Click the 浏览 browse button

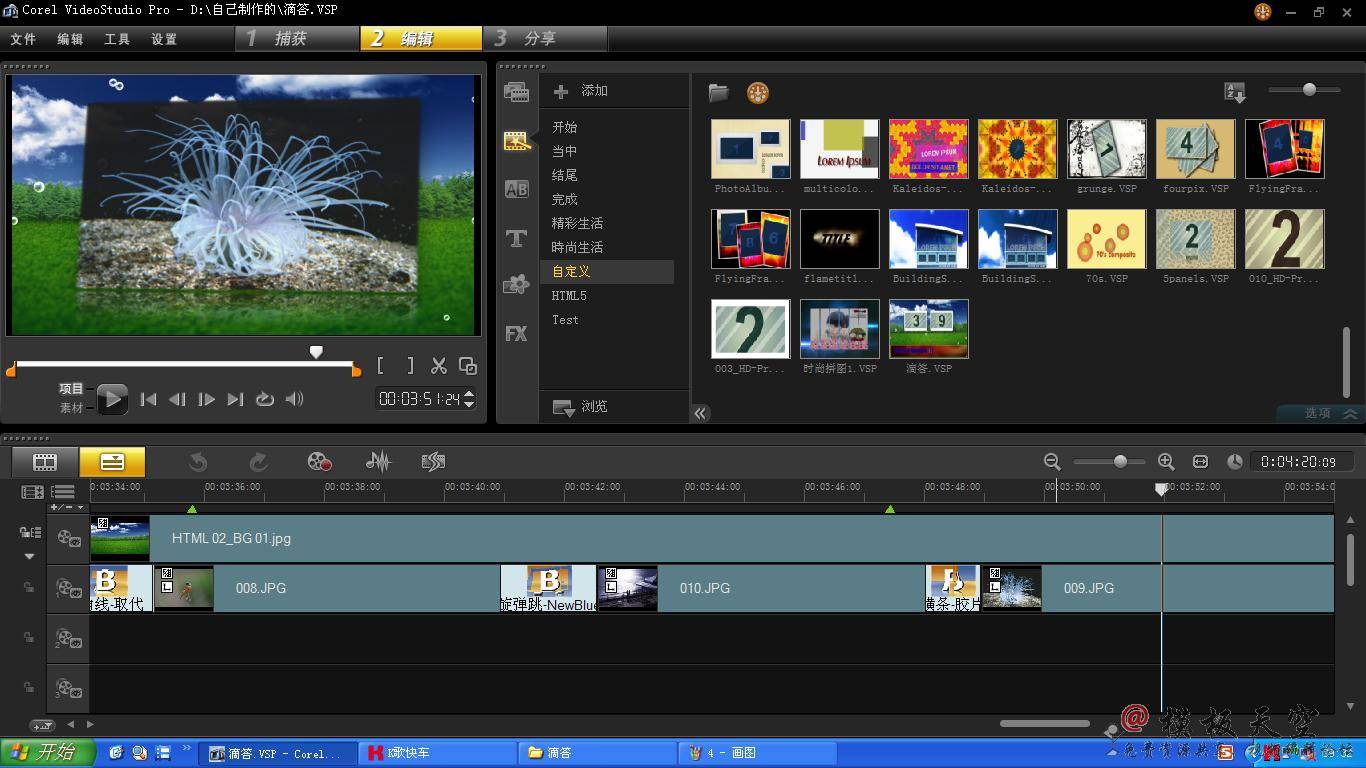[581, 407]
